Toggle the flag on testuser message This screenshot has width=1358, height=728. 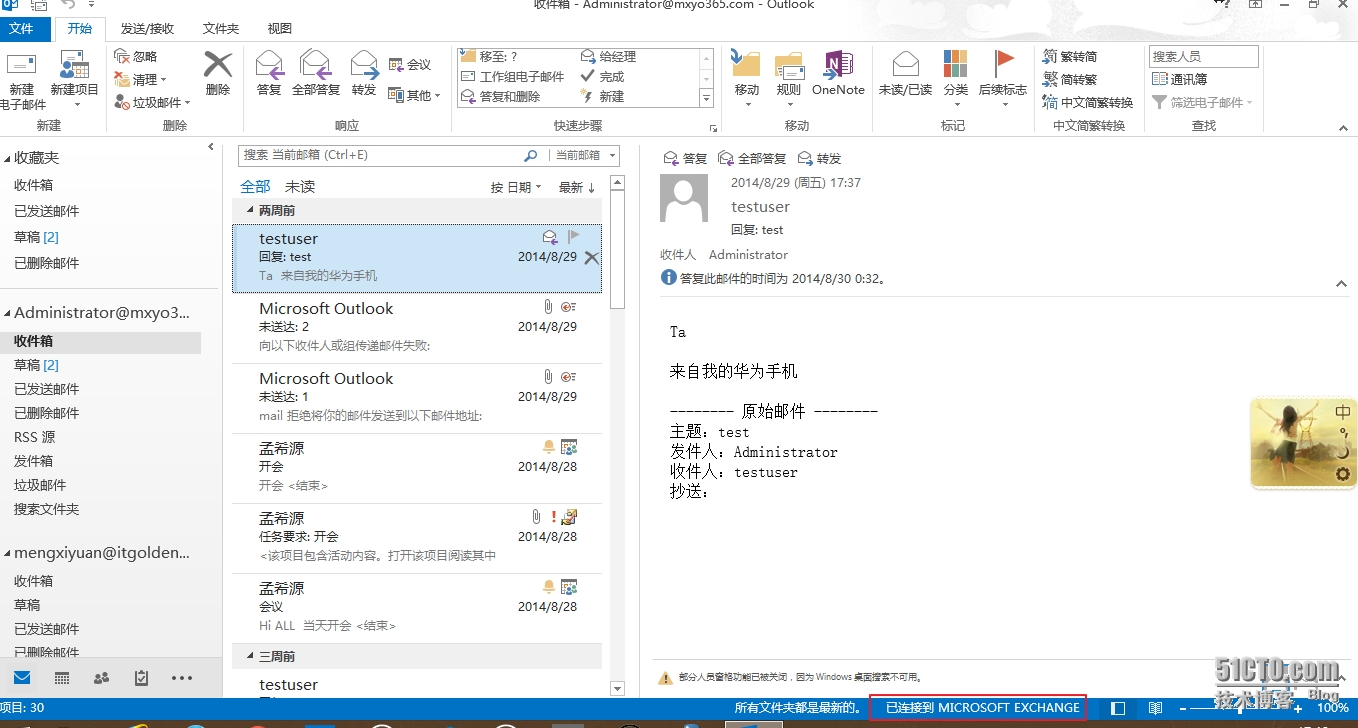573,237
